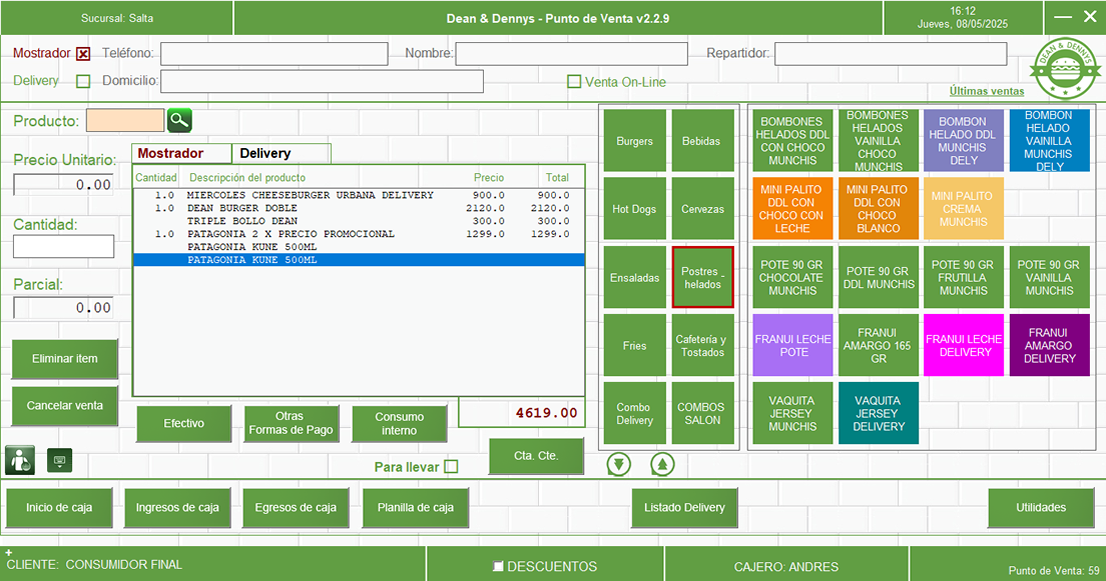Image resolution: width=1106 pixels, height=581 pixels.
Task: Add Vaquita Jersey Munchis product
Action: click(793, 413)
